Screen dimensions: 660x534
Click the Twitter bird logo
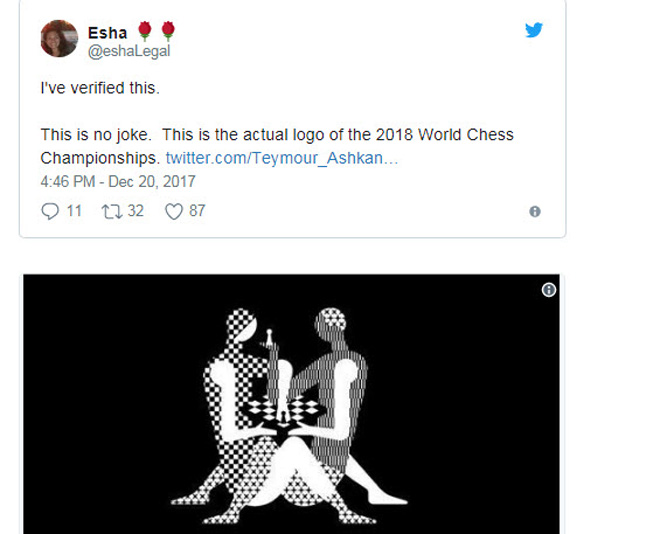click(x=534, y=30)
